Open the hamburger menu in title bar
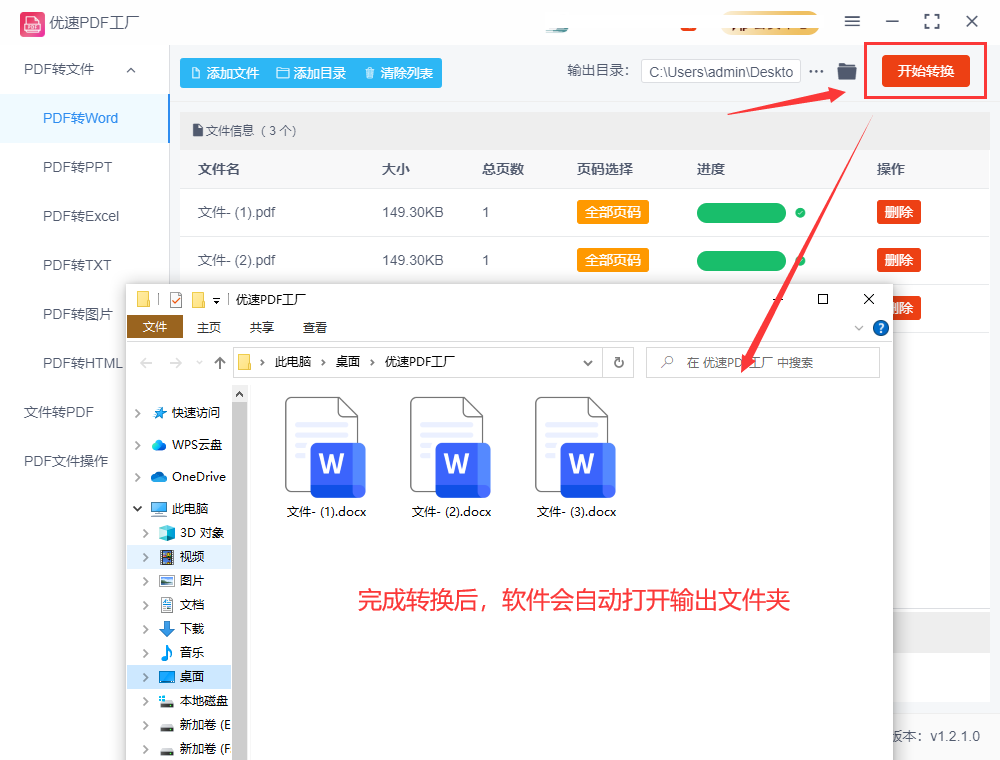This screenshot has width=1000, height=760. point(852,21)
